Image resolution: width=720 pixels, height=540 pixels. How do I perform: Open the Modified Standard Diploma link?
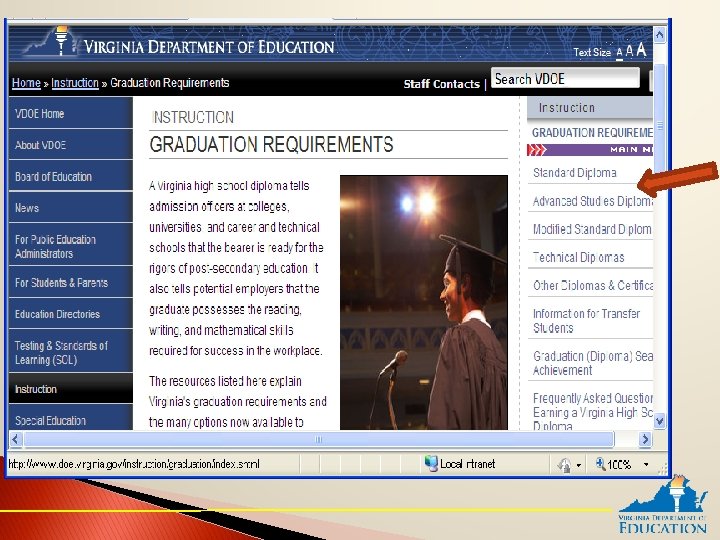[x=592, y=229]
